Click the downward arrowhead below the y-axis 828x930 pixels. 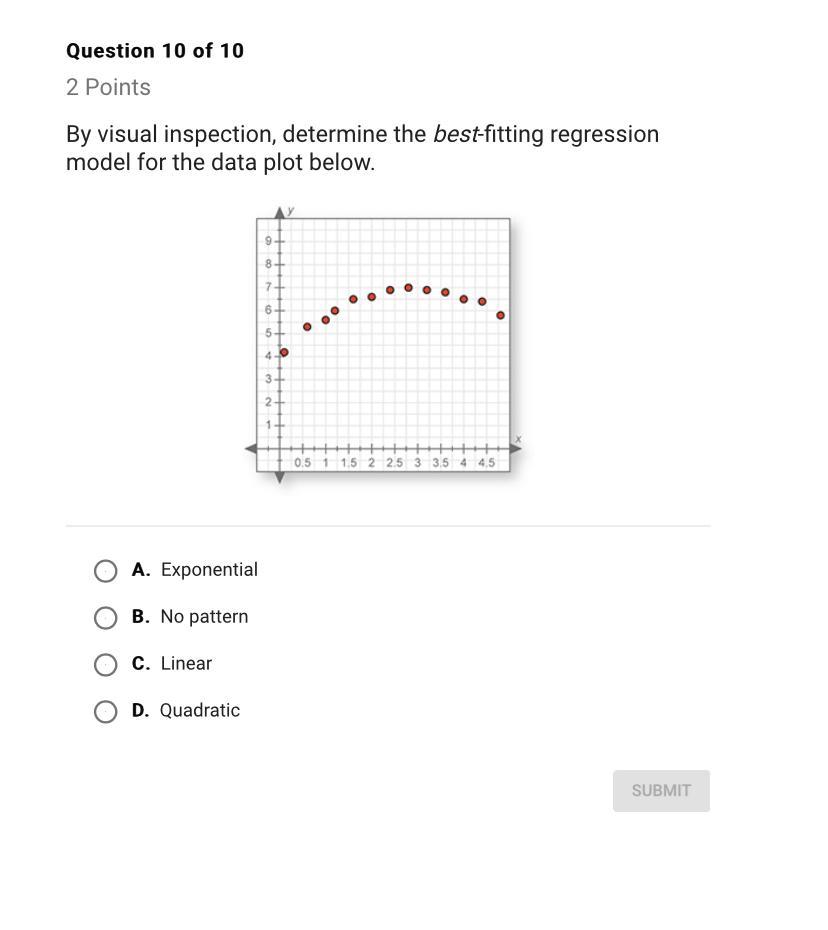280,477
